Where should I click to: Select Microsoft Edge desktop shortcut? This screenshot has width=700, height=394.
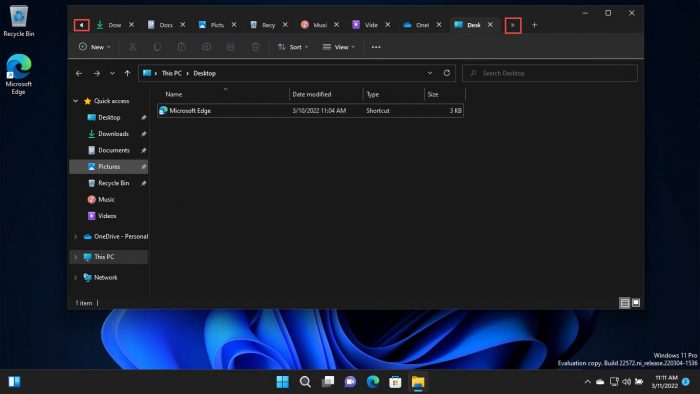[18, 74]
